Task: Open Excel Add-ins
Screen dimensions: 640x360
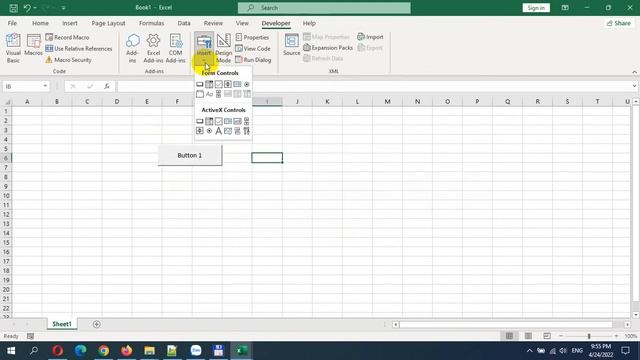Action: pos(153,48)
